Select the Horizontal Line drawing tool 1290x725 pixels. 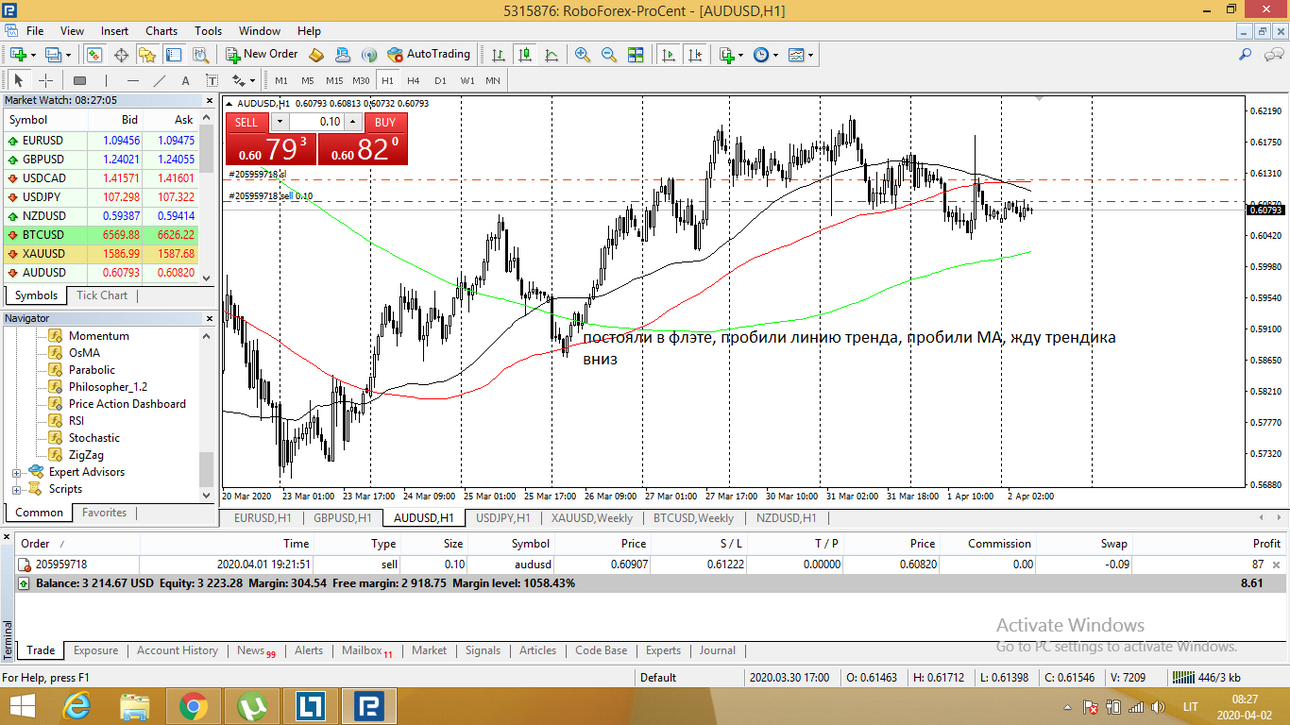coord(133,80)
